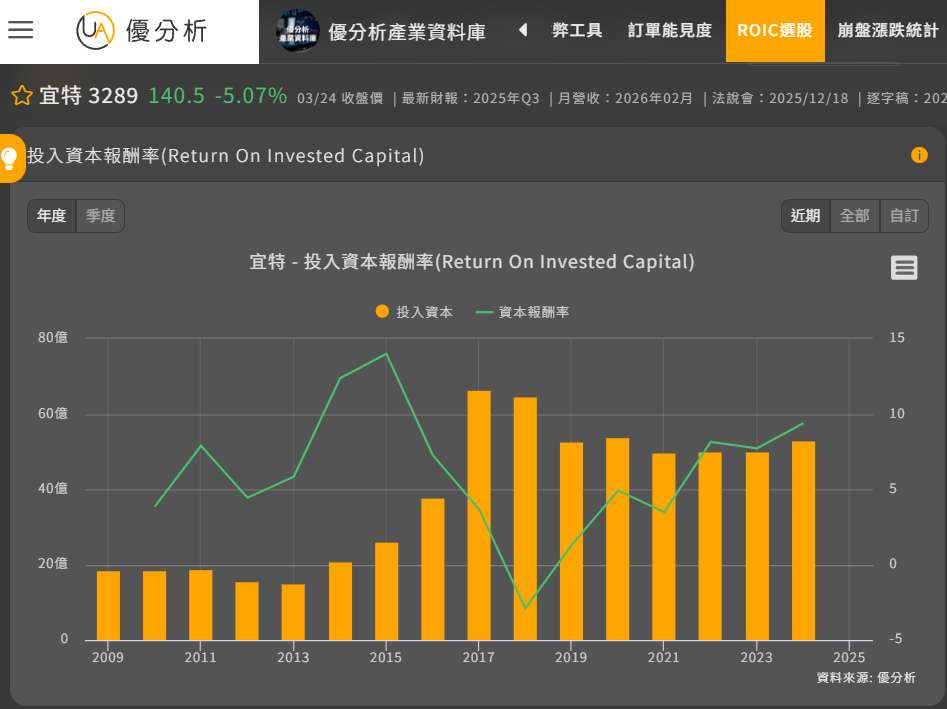The height and width of the screenshot is (709, 947).
Task: Open the ROIC選股 tab
Action: point(775,31)
